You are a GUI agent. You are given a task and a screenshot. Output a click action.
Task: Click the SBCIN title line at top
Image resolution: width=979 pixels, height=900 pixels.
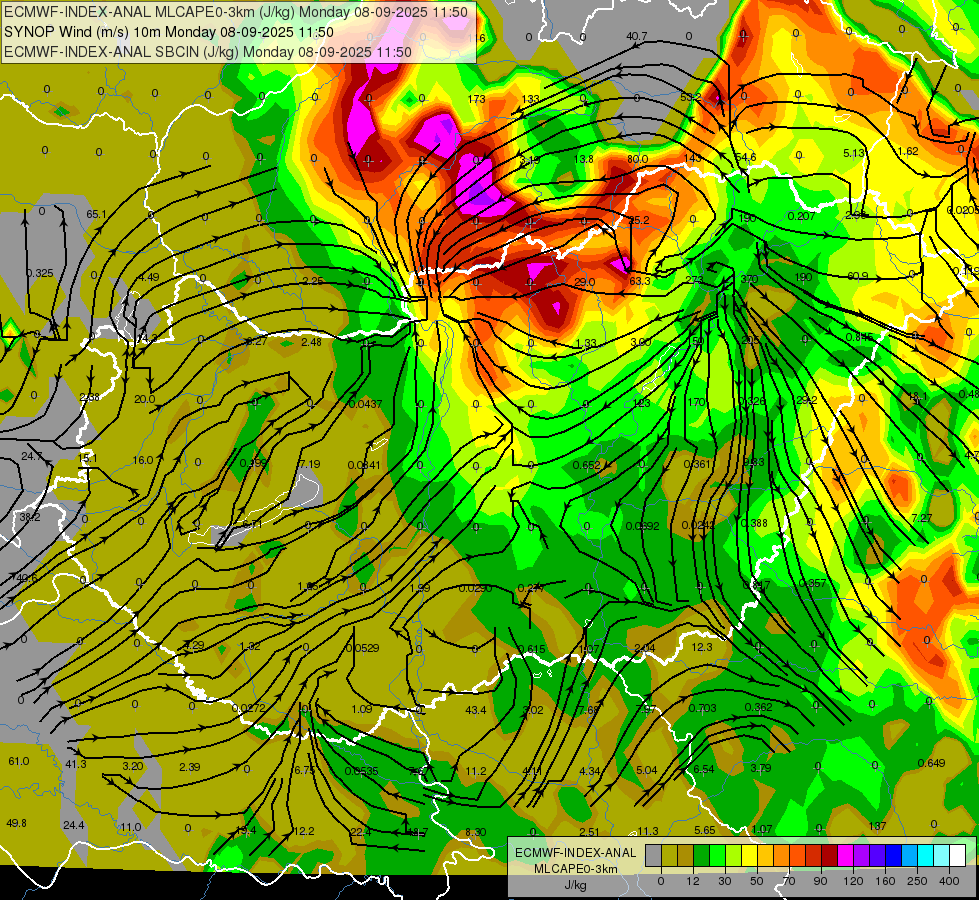(x=208, y=52)
